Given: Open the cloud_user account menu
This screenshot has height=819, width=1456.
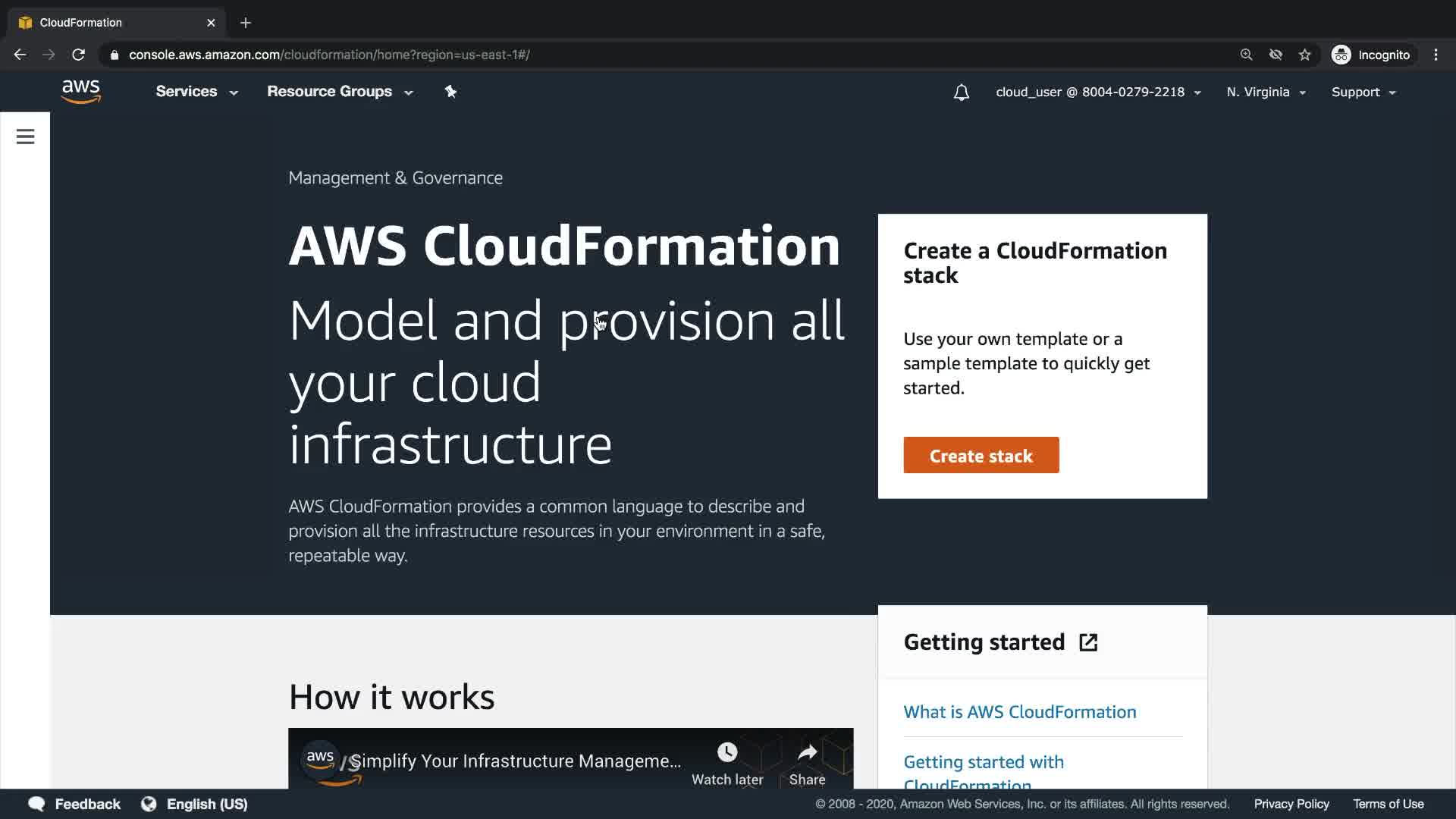Looking at the screenshot, I should coord(1097,93).
